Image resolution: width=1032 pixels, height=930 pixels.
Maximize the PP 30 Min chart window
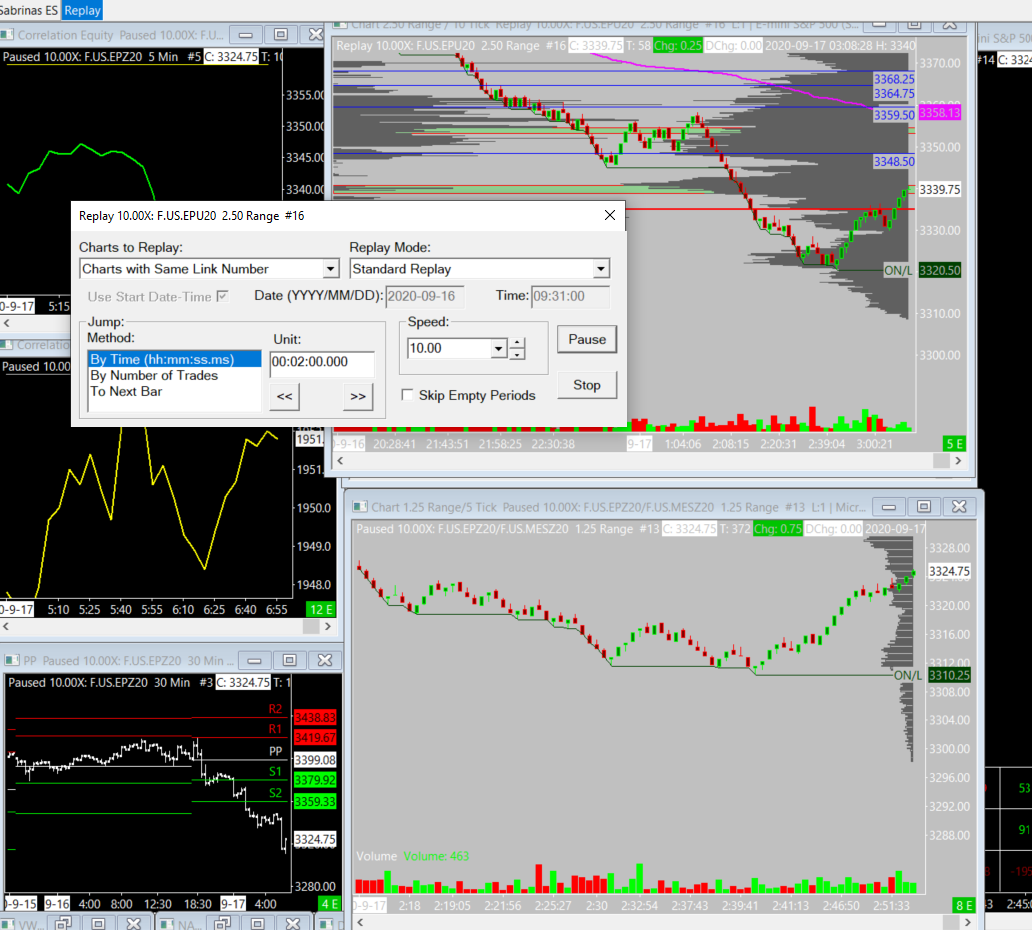[290, 660]
